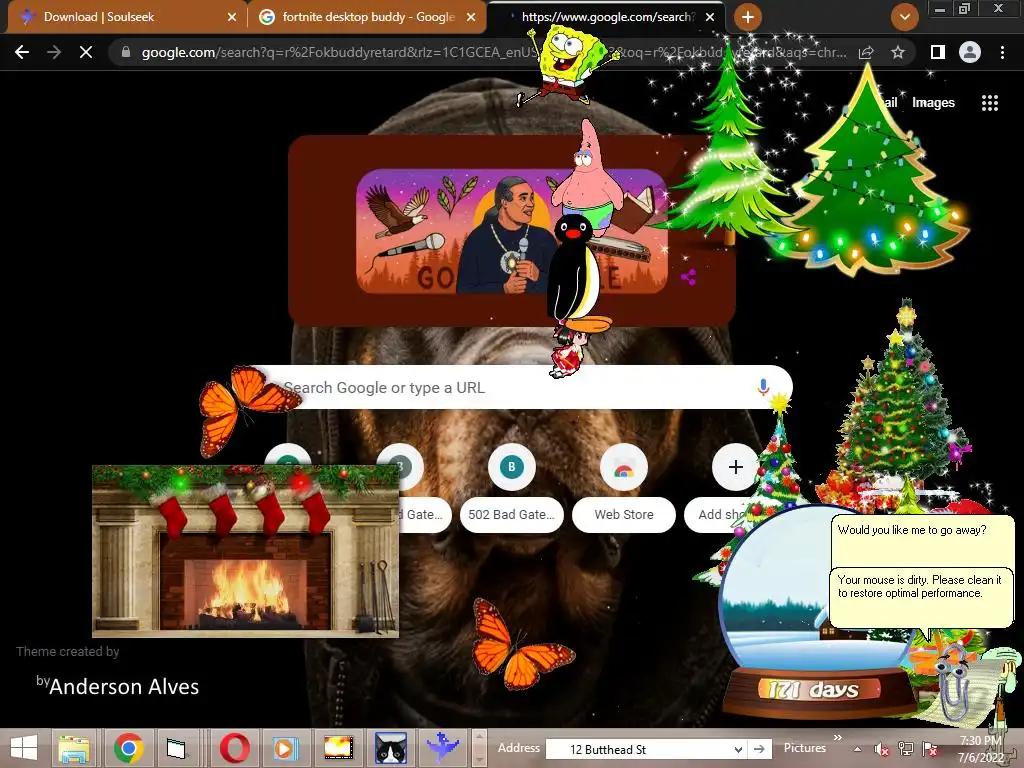
Task: Open the Web Store shortcut
Action: (x=624, y=488)
